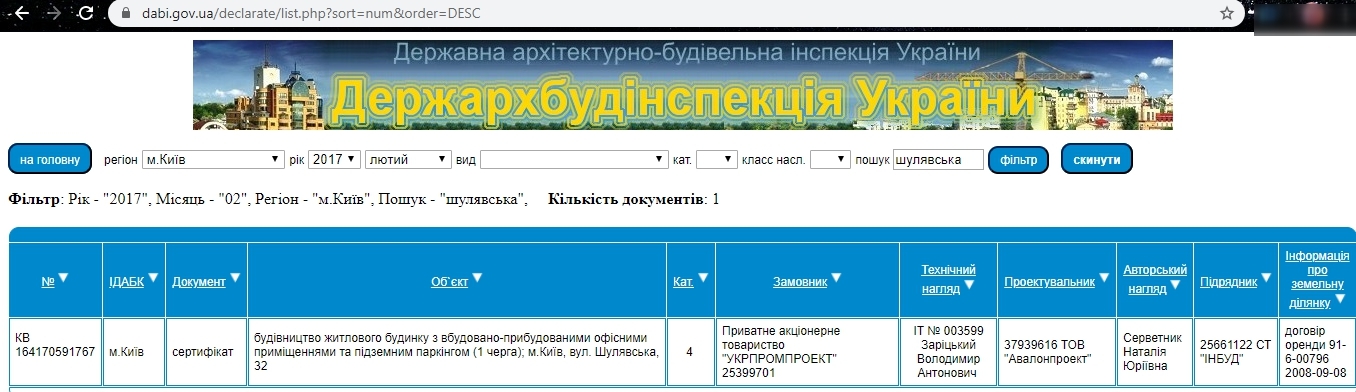Click the Фільтр summary text line
This screenshot has width=1356, height=392.
tap(268, 199)
